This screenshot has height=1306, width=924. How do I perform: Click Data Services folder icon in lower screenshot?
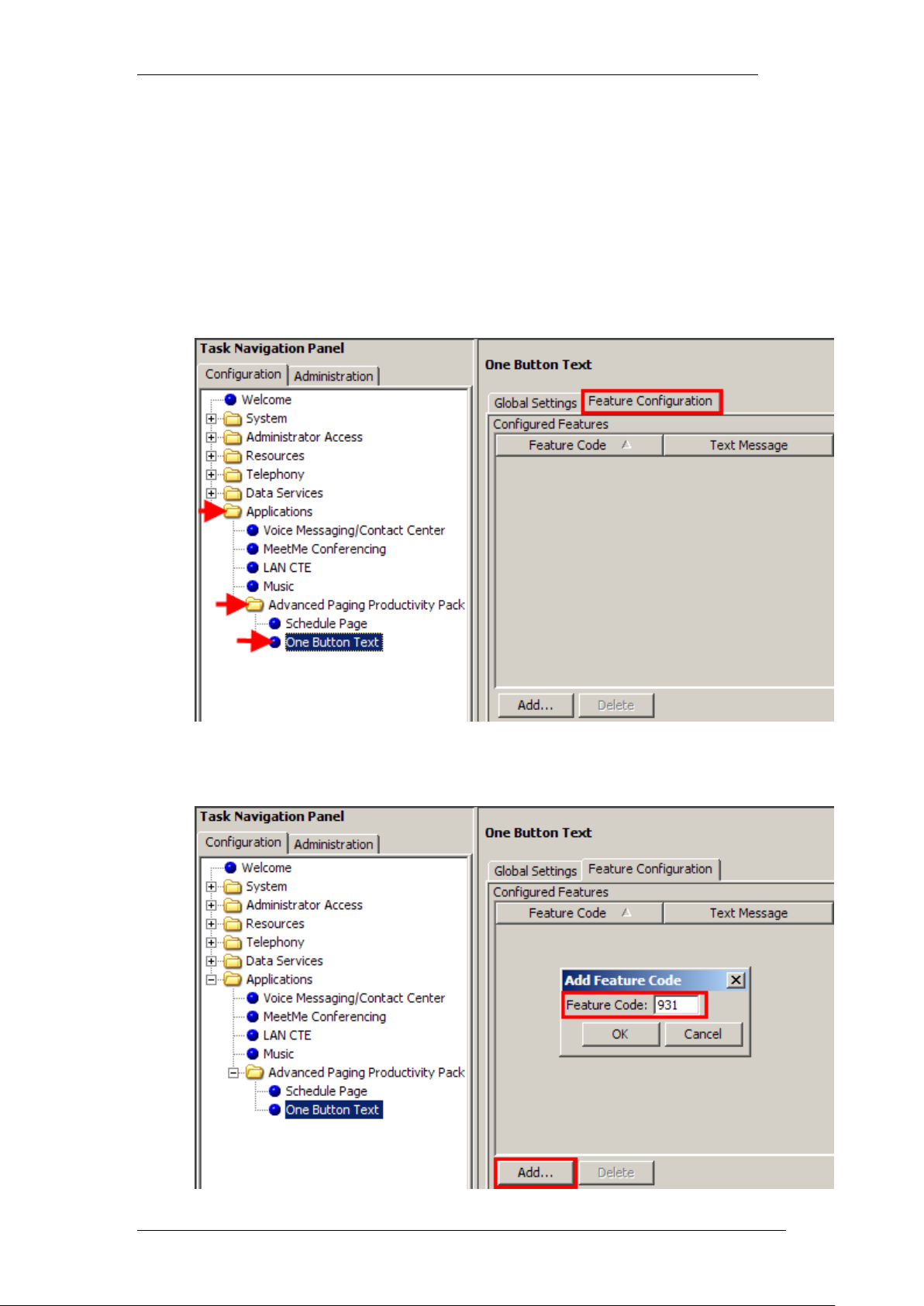click(233, 961)
